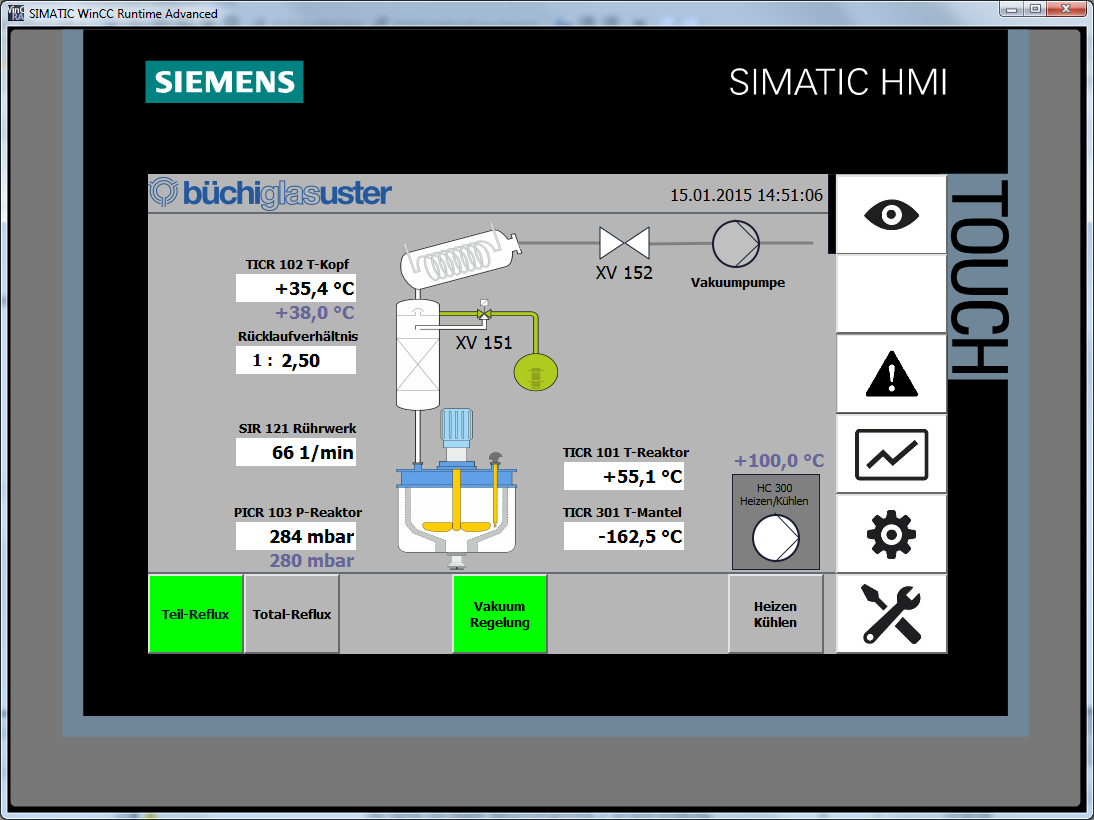Open the wrench and screwdriver service icon
Viewport: 1094px width, 820px height.
(890, 614)
